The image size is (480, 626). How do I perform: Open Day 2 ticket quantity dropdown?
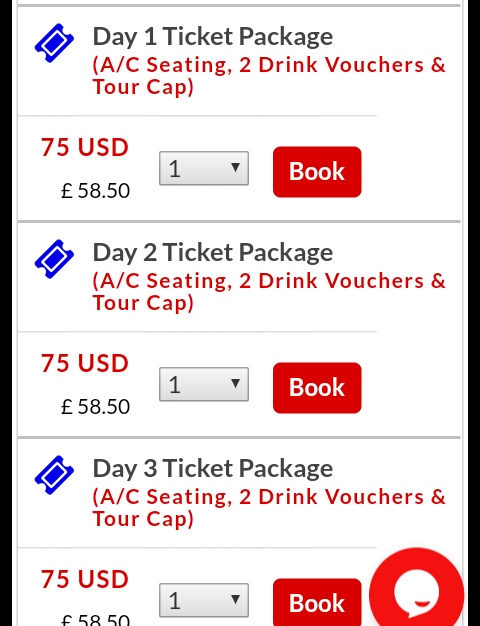coord(204,384)
